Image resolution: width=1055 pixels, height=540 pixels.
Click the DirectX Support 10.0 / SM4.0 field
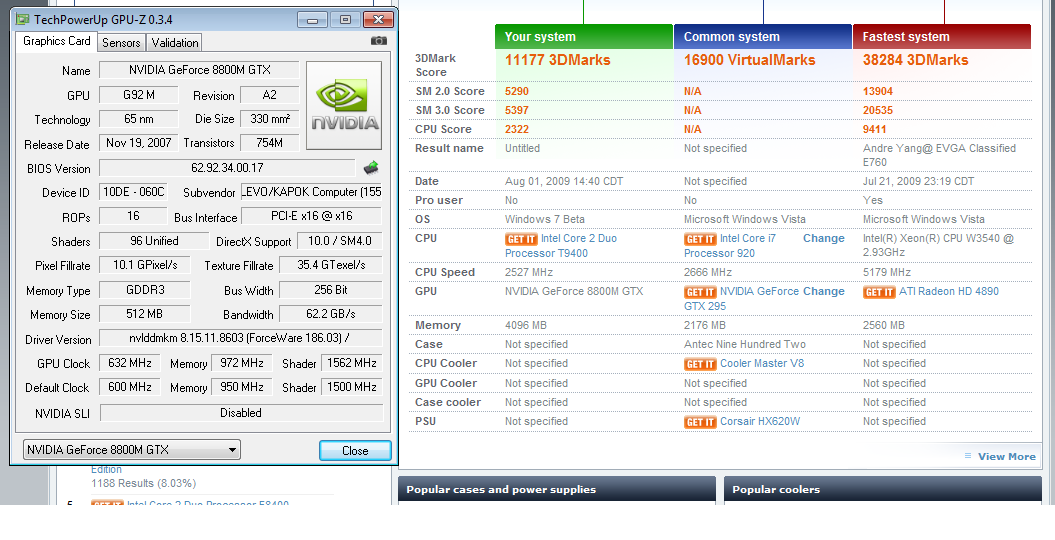tap(340, 241)
